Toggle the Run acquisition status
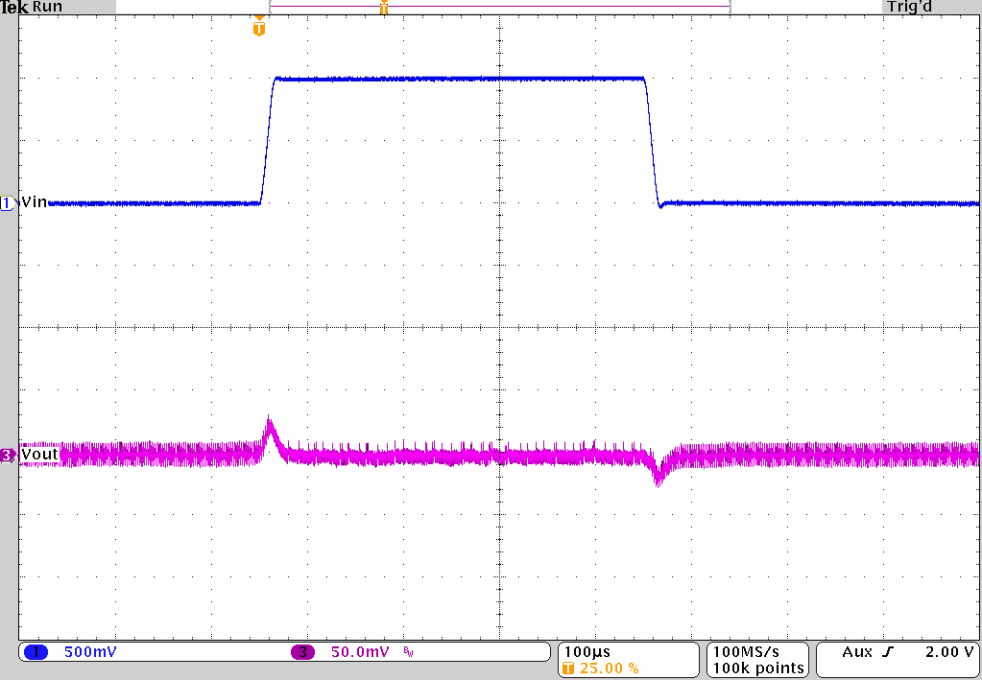 (x=46, y=7)
